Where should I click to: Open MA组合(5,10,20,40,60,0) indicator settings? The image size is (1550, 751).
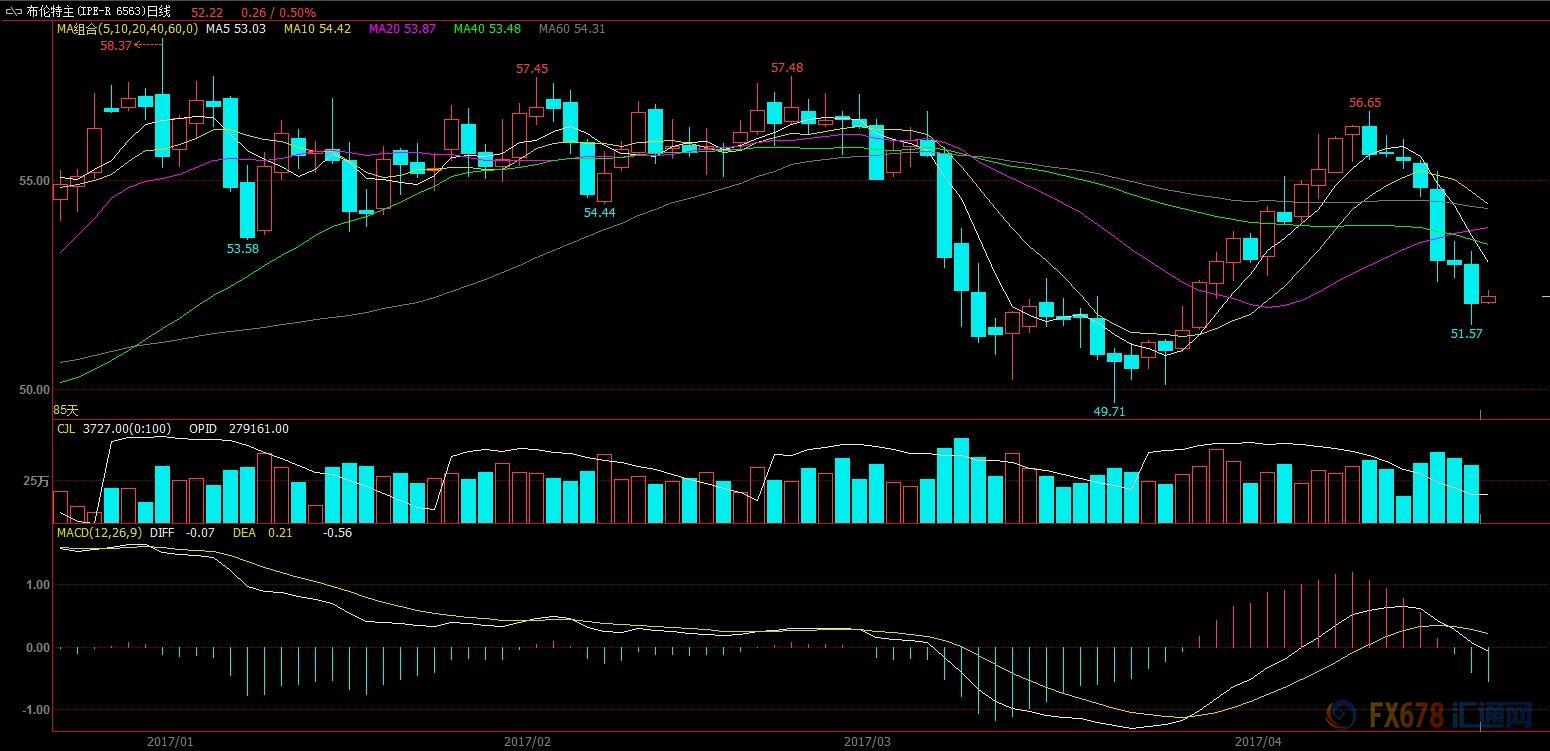coord(127,29)
